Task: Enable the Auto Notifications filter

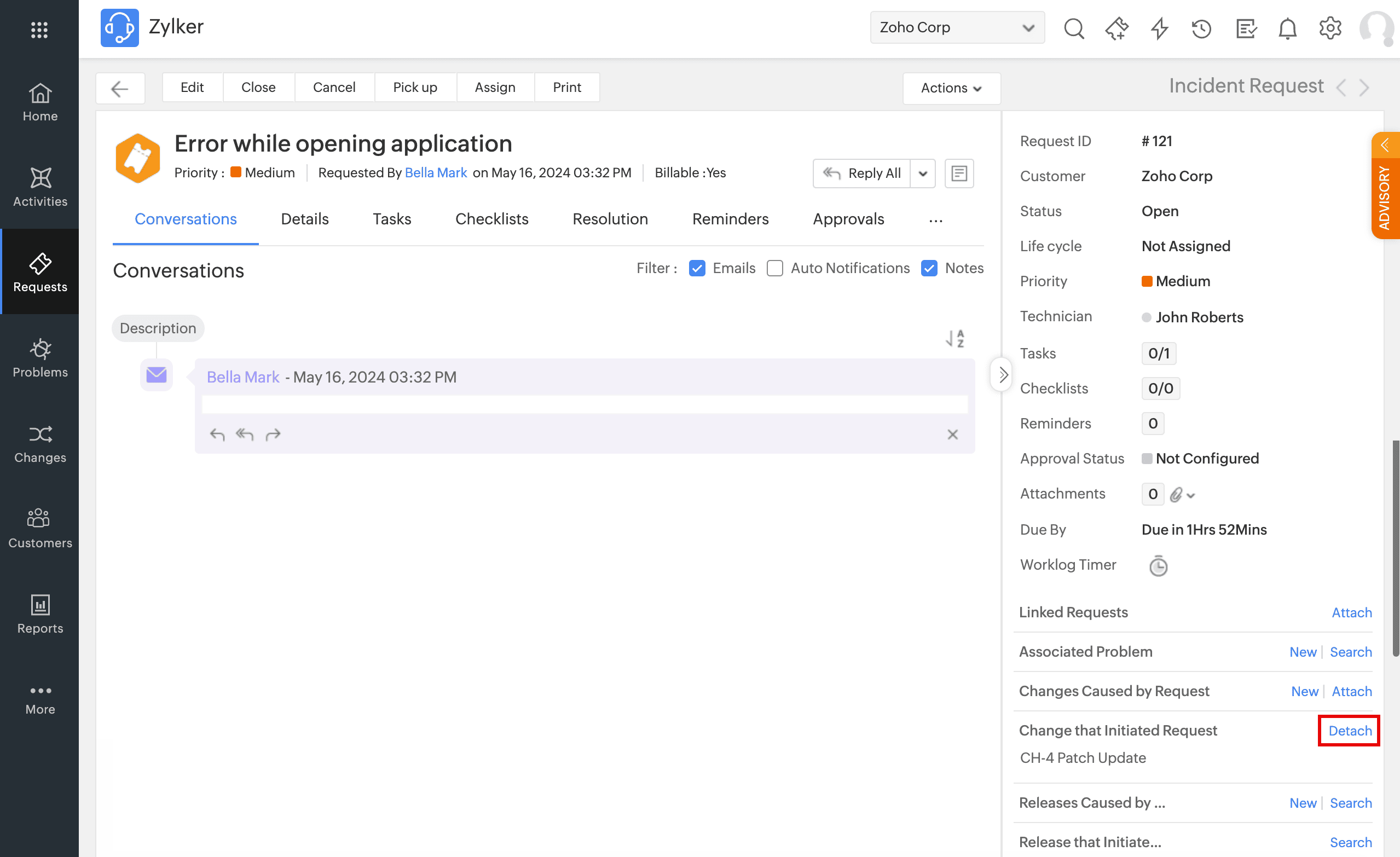Action: 774,268
